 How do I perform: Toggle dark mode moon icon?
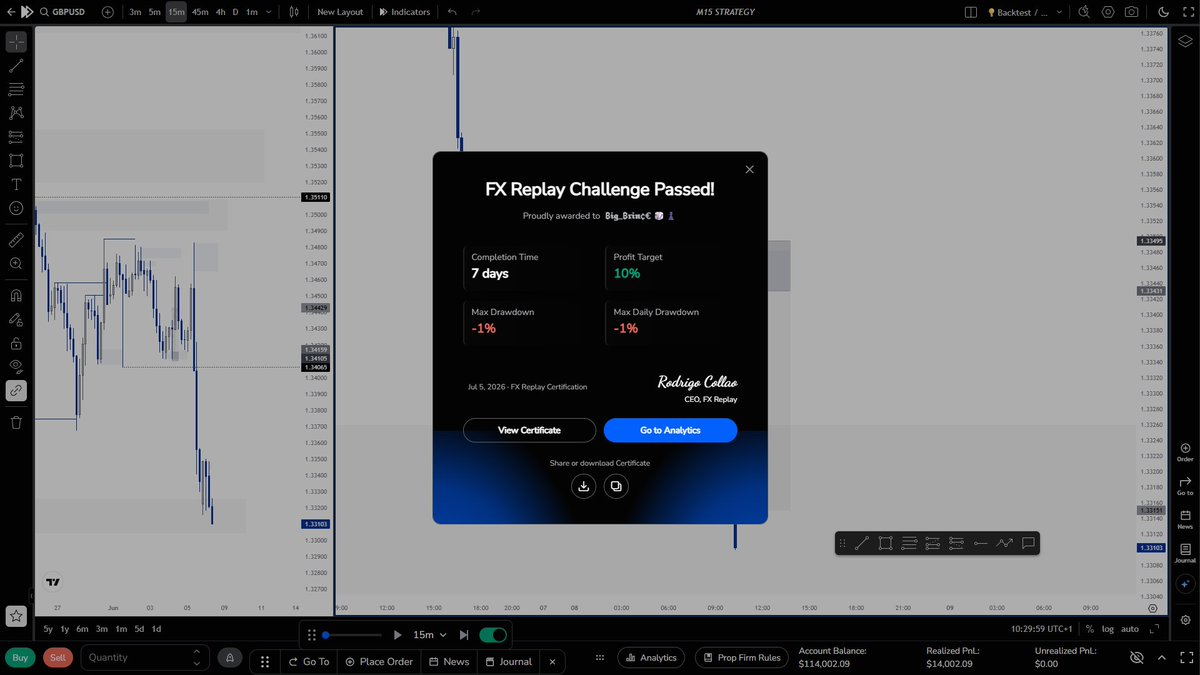(x=1162, y=12)
